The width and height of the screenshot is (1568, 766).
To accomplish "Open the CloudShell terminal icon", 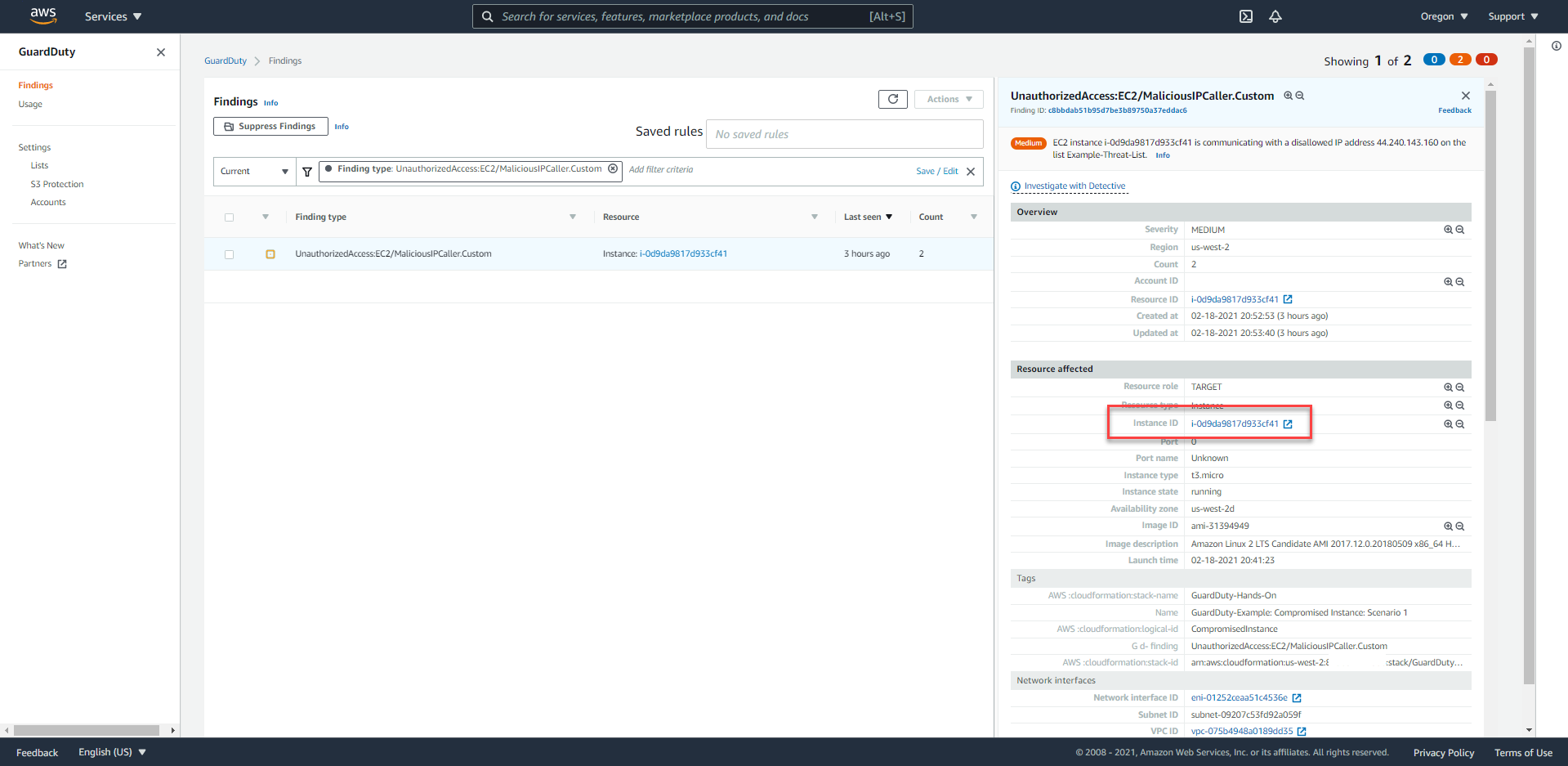I will (x=1246, y=16).
